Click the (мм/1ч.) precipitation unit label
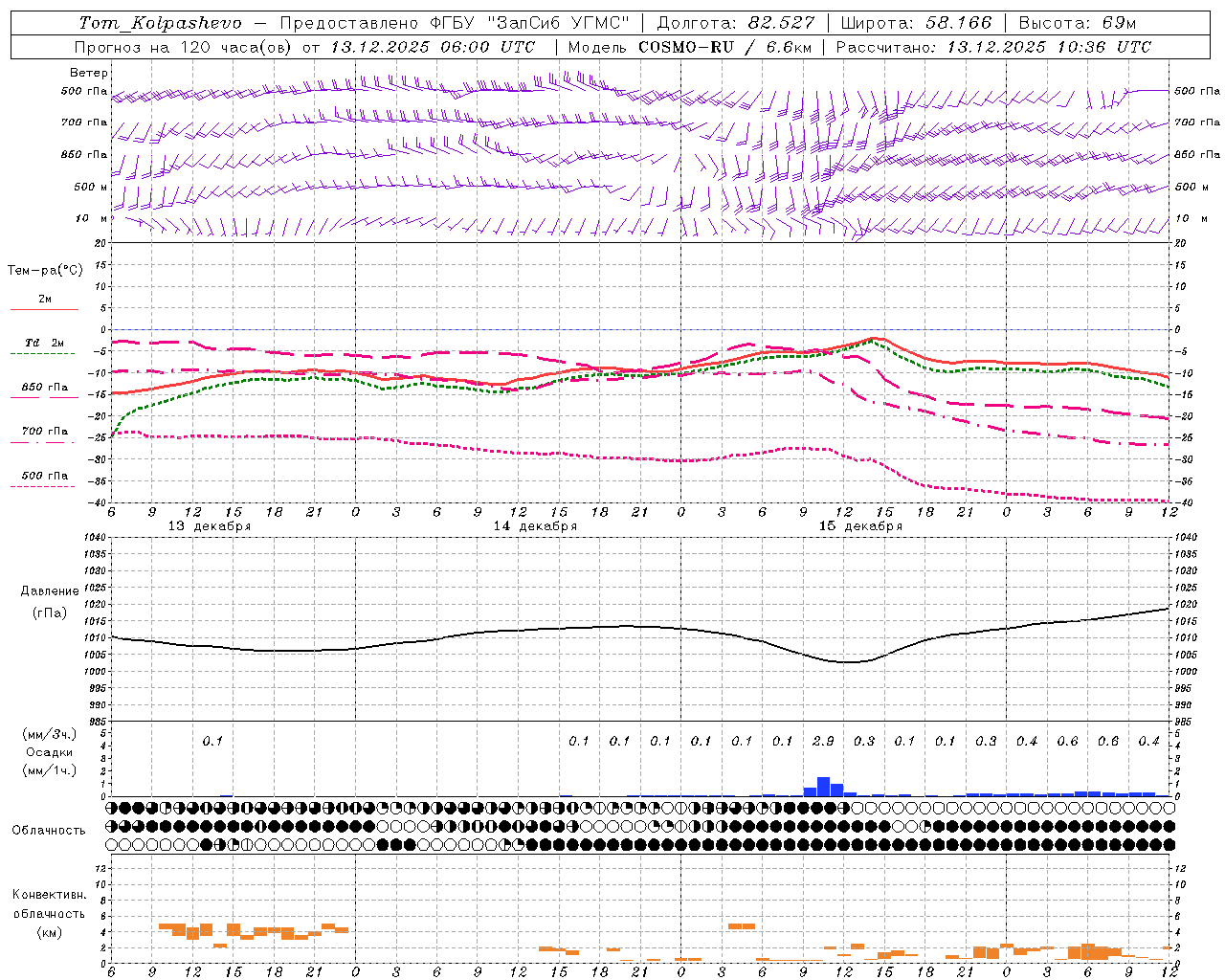The width and height of the screenshot is (1225, 980). (x=49, y=770)
